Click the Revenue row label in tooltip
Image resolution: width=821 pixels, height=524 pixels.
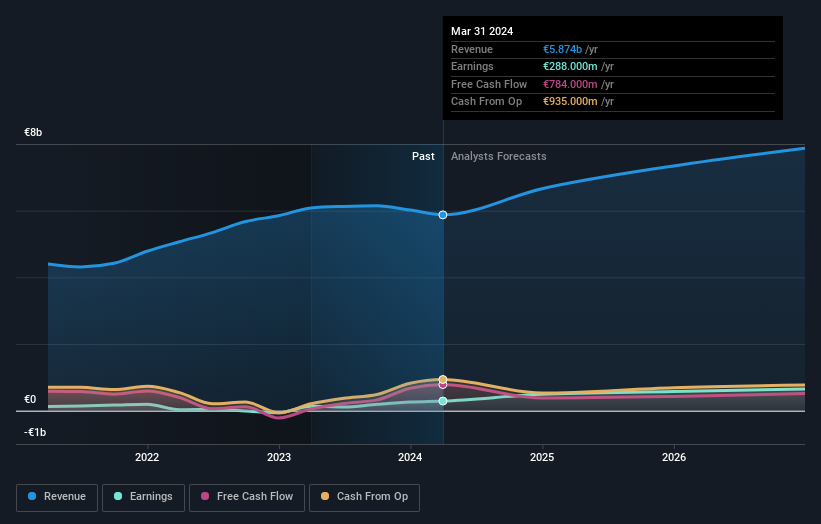pyautogui.click(x=472, y=49)
